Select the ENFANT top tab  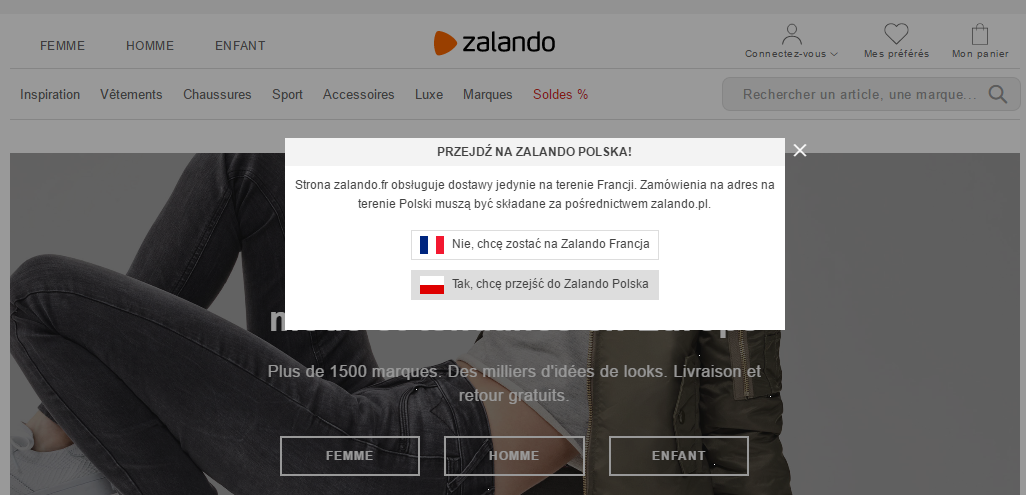click(x=240, y=46)
